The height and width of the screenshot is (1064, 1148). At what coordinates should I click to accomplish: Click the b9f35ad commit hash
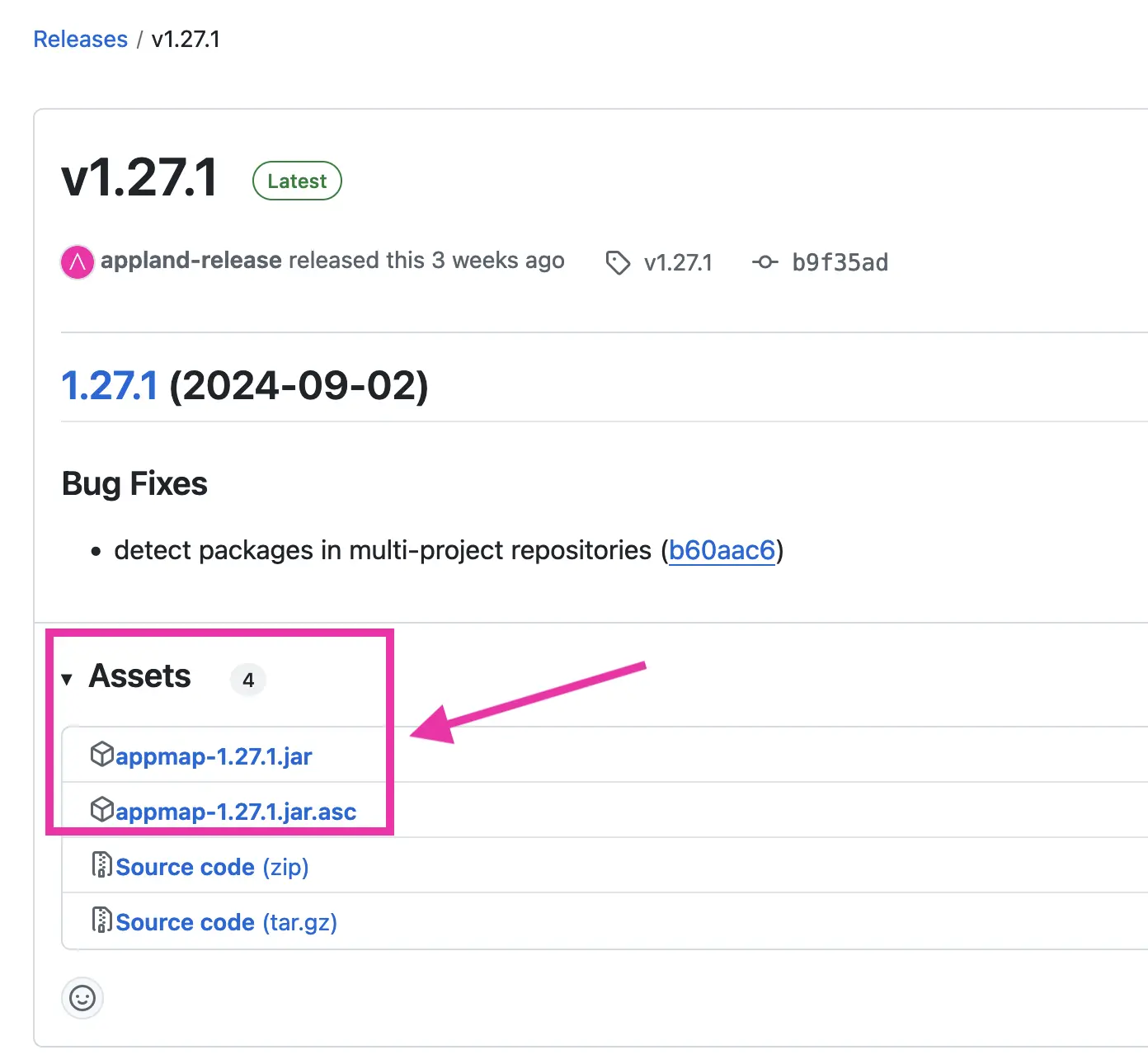pos(840,262)
